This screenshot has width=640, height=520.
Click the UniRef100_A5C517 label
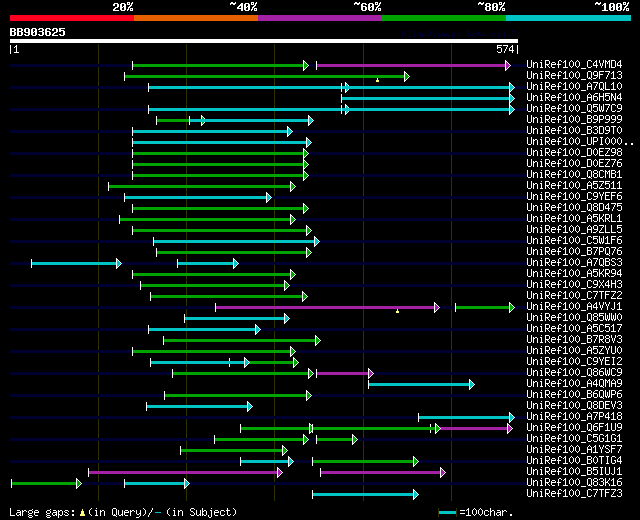574,329
